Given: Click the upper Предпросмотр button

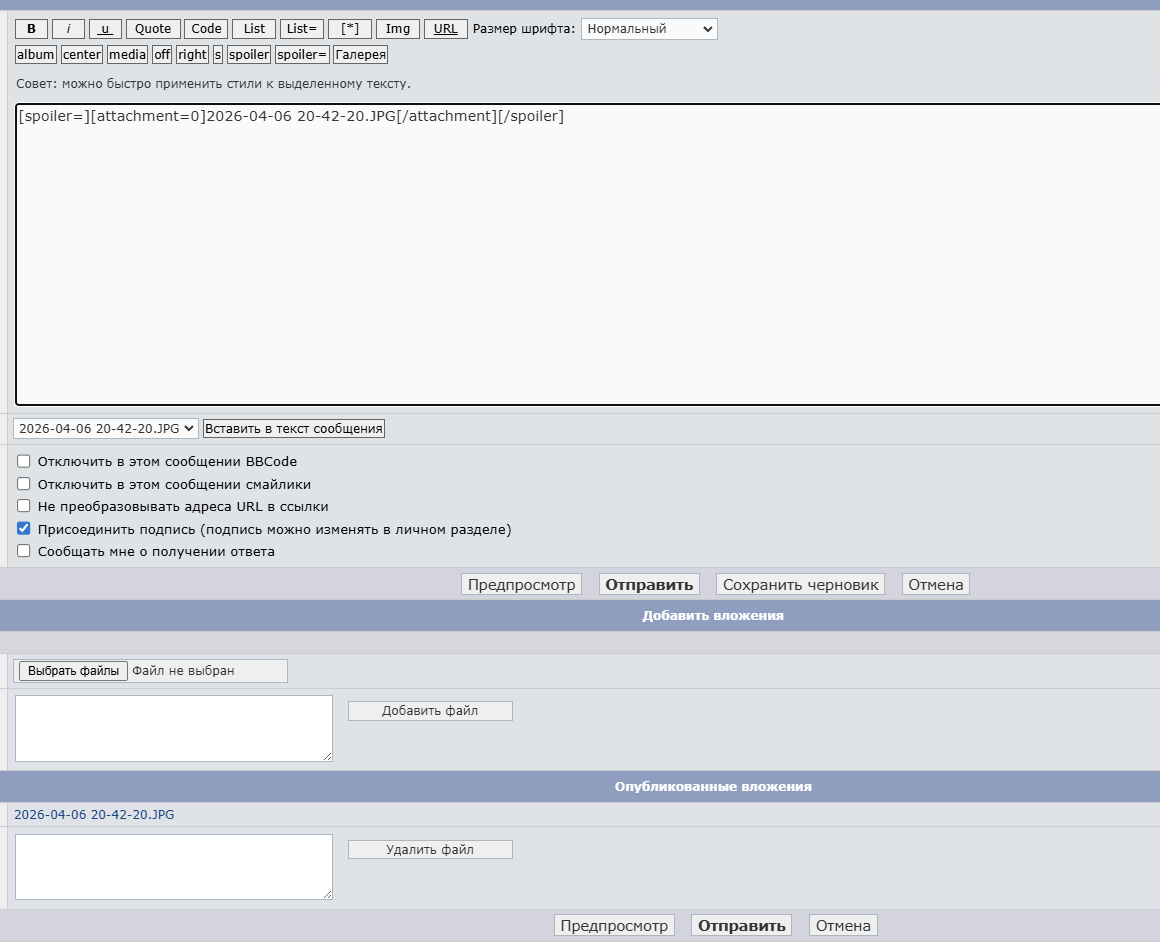Looking at the screenshot, I should [x=522, y=584].
